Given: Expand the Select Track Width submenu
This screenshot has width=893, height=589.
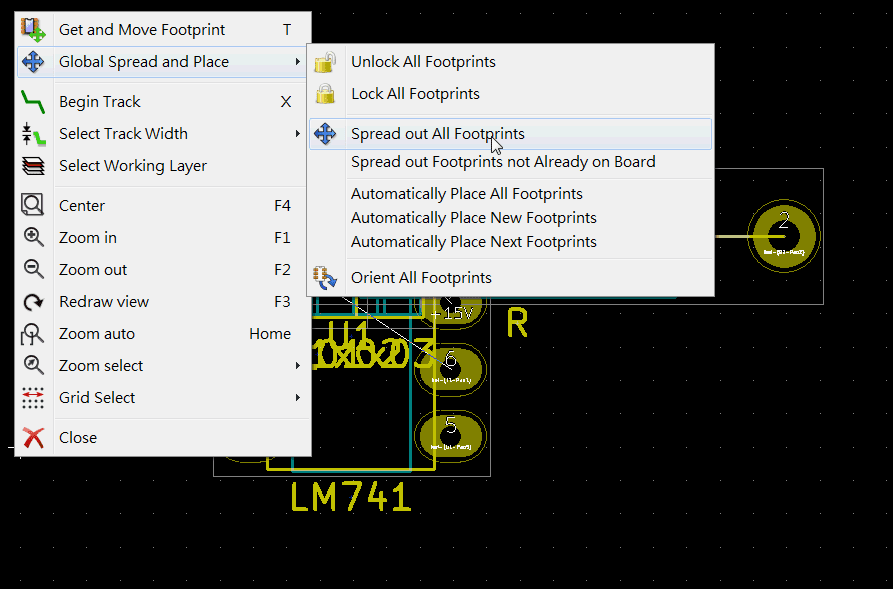Looking at the screenshot, I should pos(297,133).
